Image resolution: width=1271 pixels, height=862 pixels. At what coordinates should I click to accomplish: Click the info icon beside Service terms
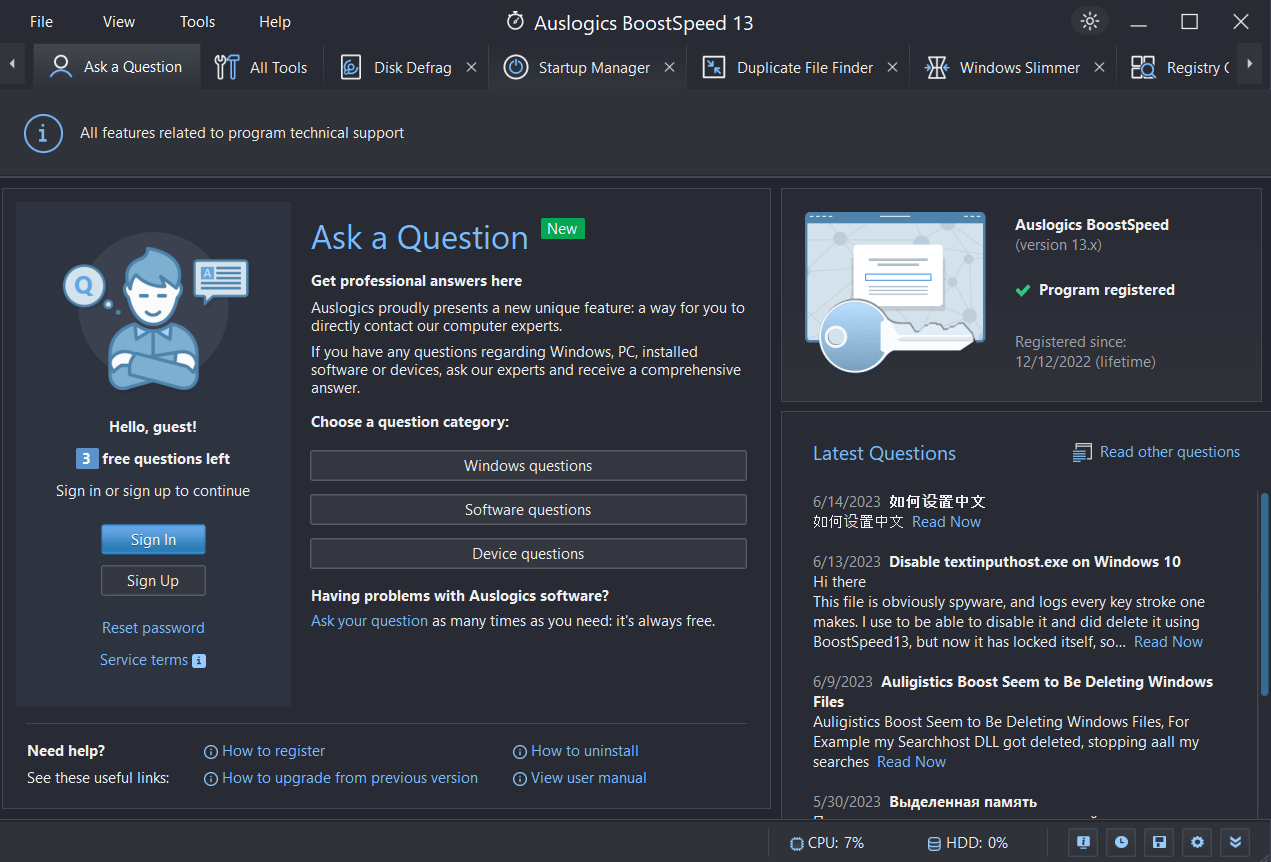199,661
